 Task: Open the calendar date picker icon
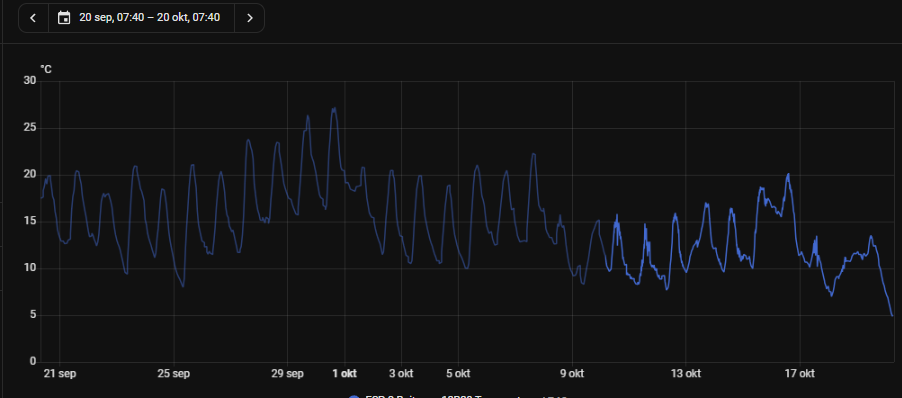(64, 18)
